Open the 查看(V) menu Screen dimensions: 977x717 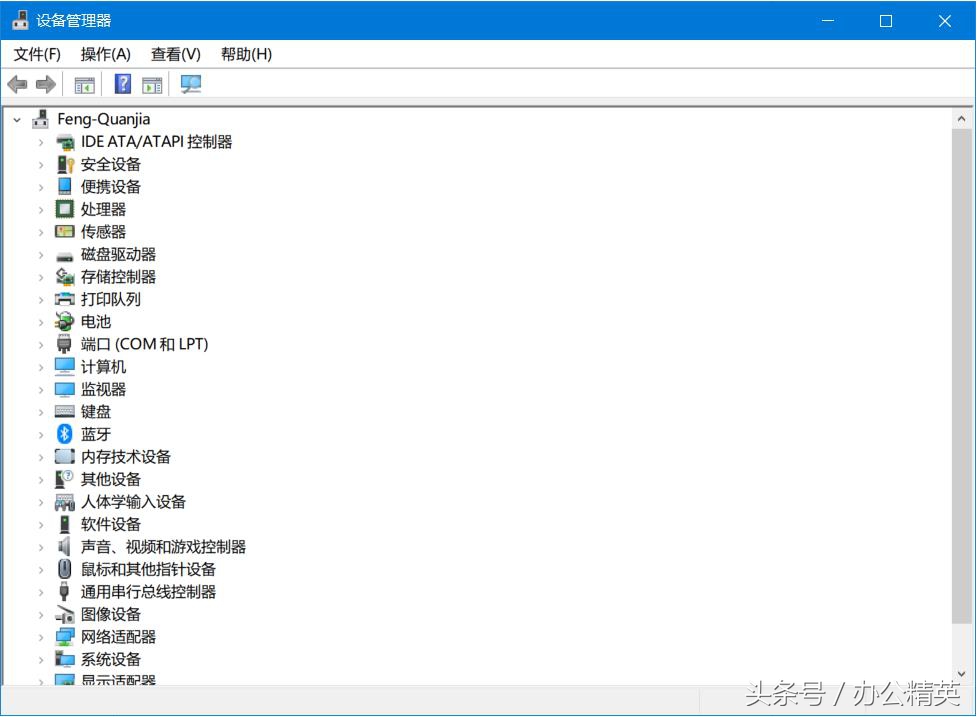click(x=175, y=54)
